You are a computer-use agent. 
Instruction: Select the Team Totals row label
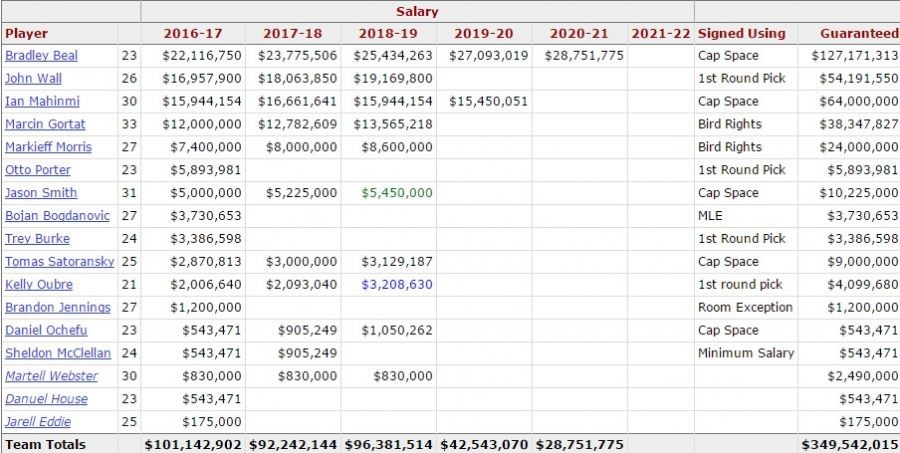(45, 445)
